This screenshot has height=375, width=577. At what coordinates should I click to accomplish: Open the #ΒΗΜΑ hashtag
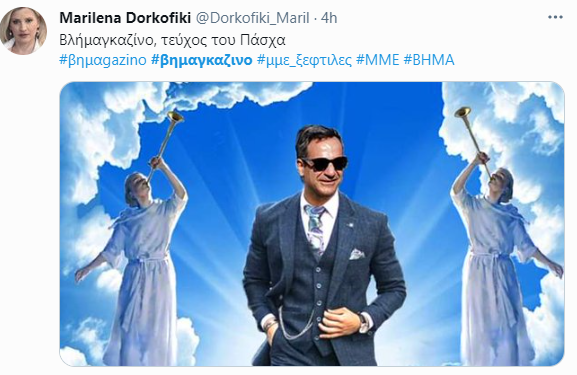[429, 60]
